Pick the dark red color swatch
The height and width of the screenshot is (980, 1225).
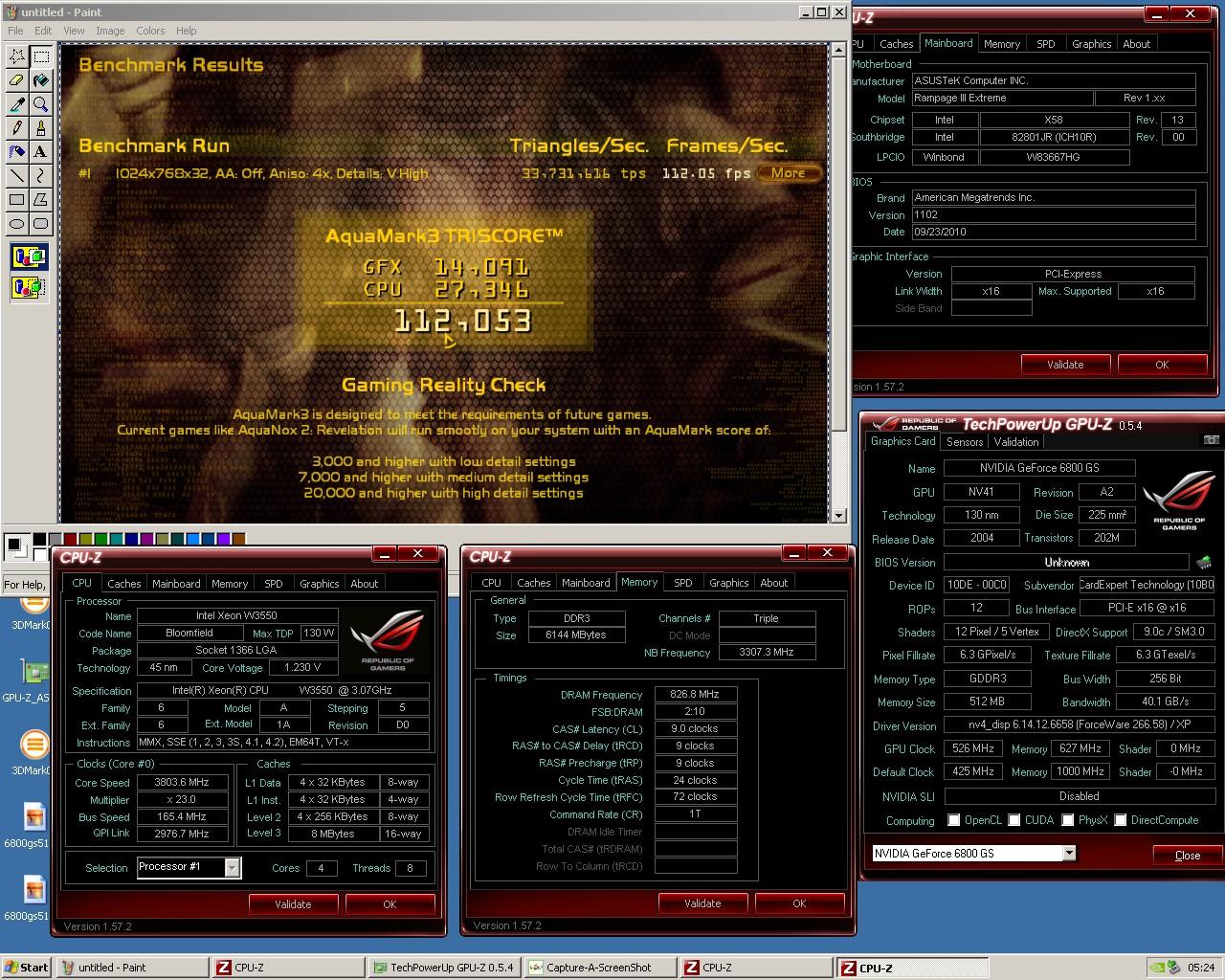click(71, 540)
